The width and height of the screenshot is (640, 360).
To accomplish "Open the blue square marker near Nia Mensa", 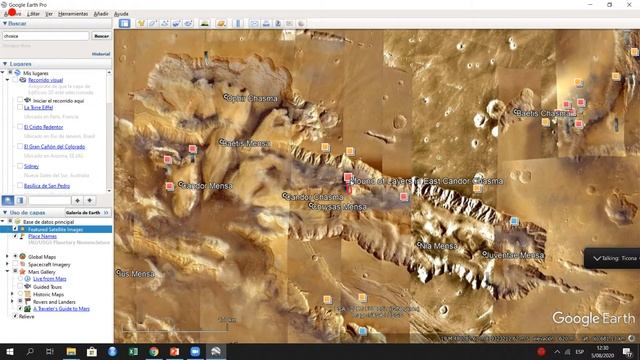I will (x=515, y=221).
